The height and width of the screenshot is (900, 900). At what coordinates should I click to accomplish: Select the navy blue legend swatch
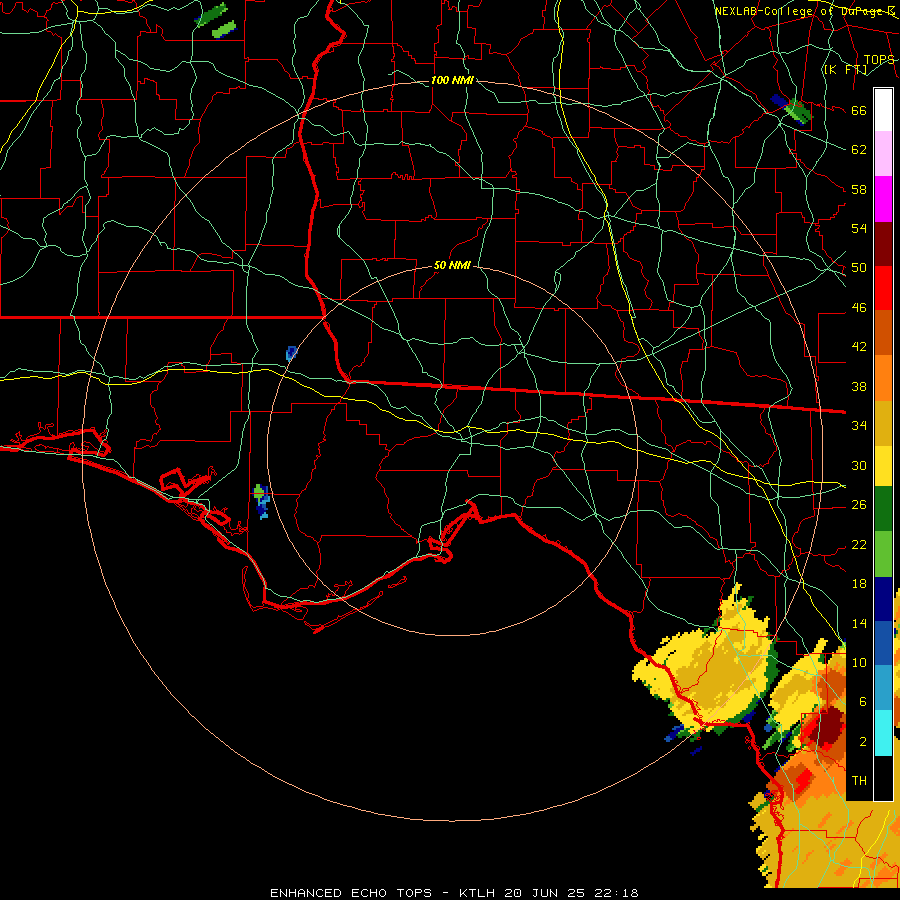tap(883, 599)
